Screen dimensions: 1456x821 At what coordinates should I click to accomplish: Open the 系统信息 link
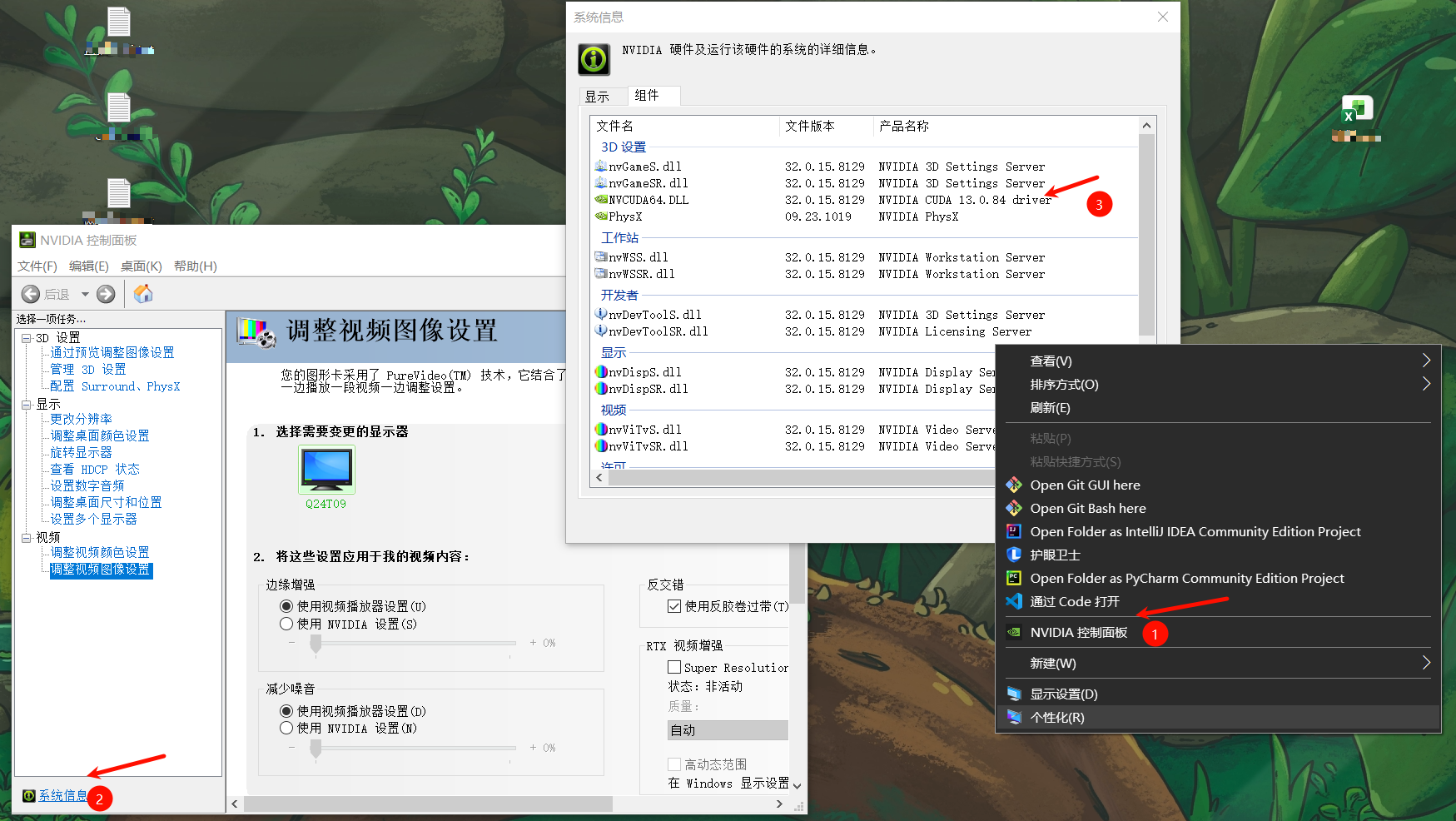click(63, 796)
